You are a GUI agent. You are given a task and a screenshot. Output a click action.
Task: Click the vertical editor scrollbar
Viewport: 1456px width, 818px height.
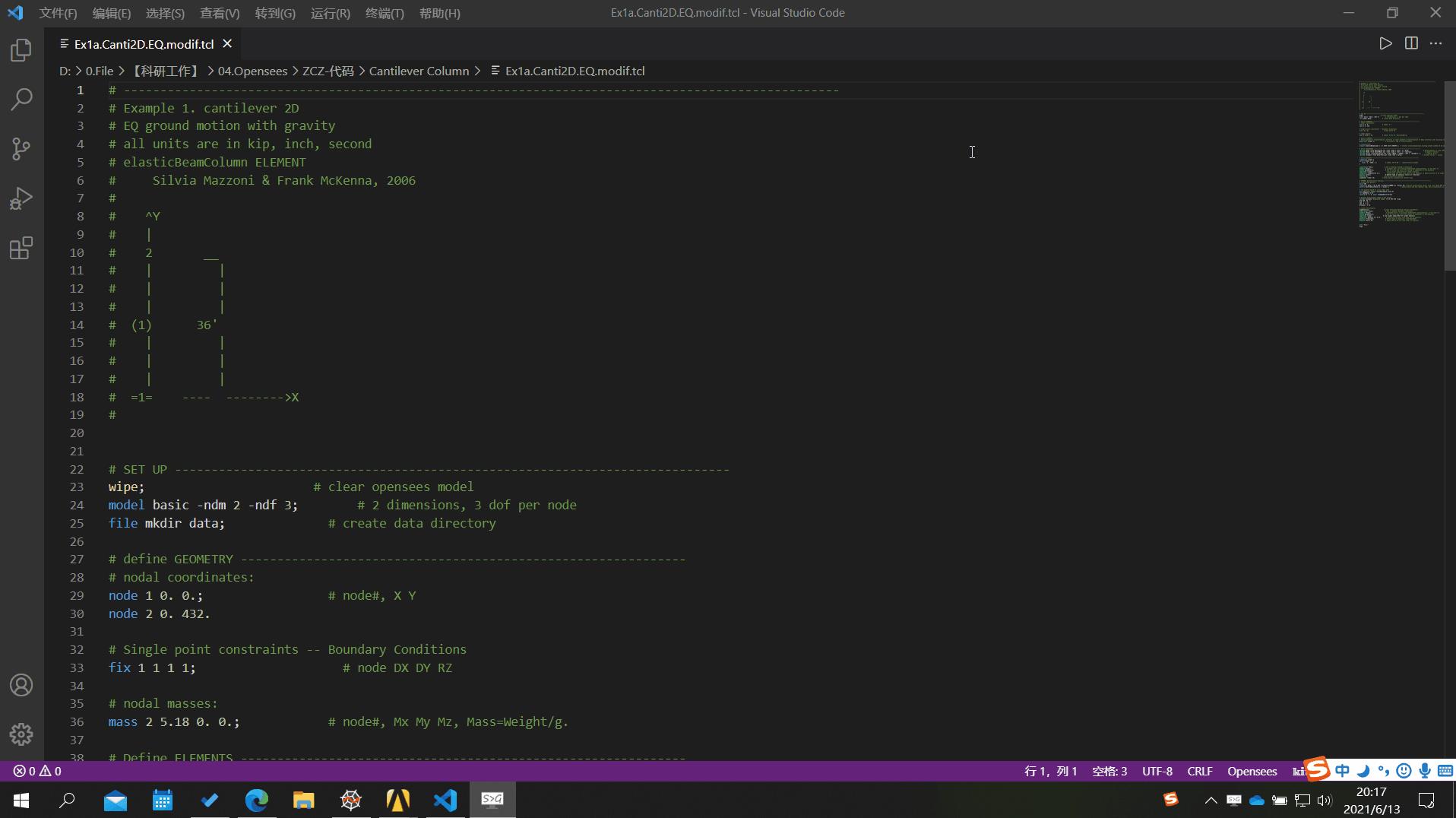(x=1450, y=176)
